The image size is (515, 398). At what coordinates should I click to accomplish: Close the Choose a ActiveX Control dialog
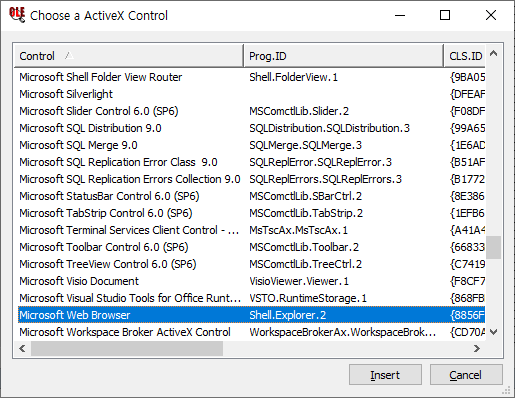[491, 15]
